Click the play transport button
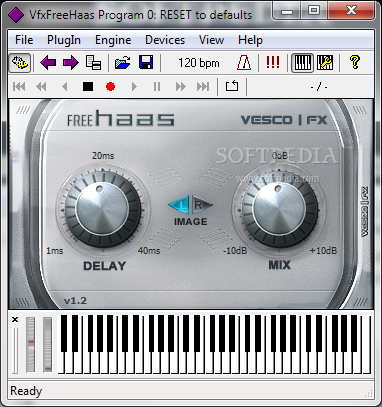The image size is (382, 407). 134,87
